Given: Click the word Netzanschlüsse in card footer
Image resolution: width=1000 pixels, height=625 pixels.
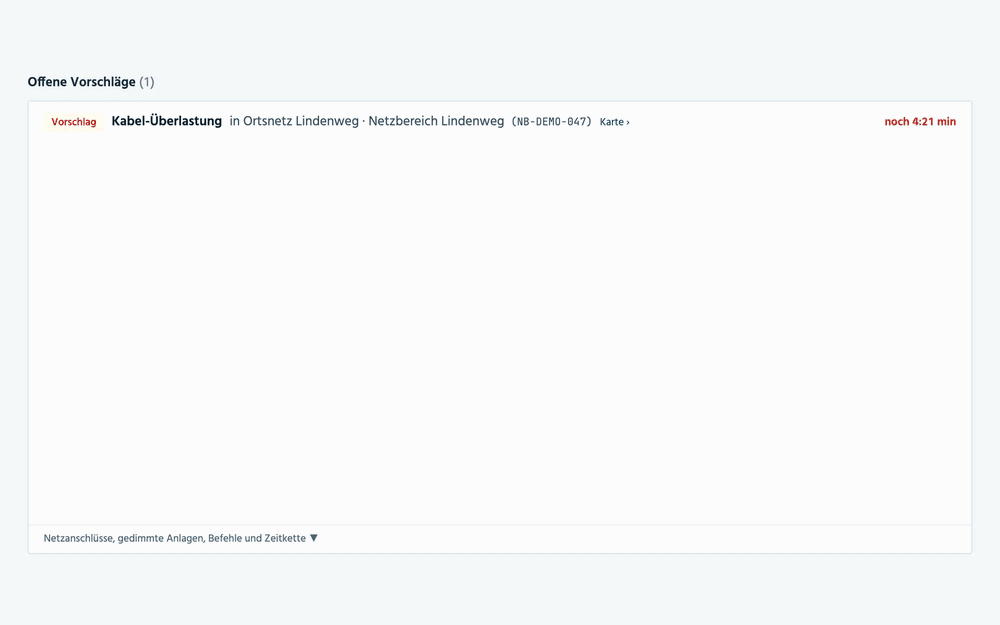Looking at the screenshot, I should coord(78,538).
